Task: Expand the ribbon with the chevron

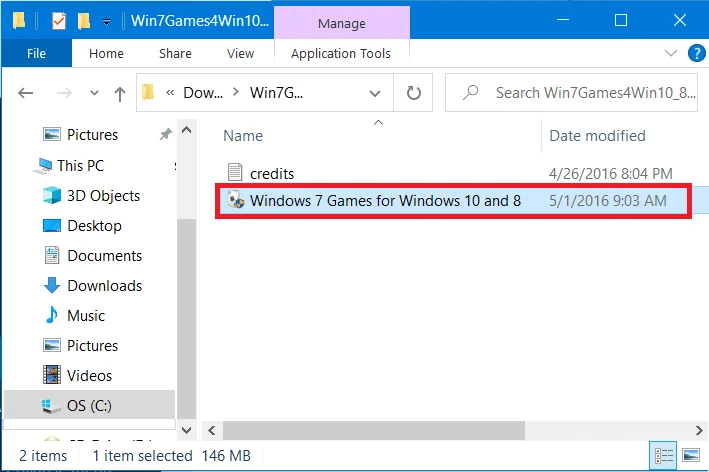Action: pos(671,53)
